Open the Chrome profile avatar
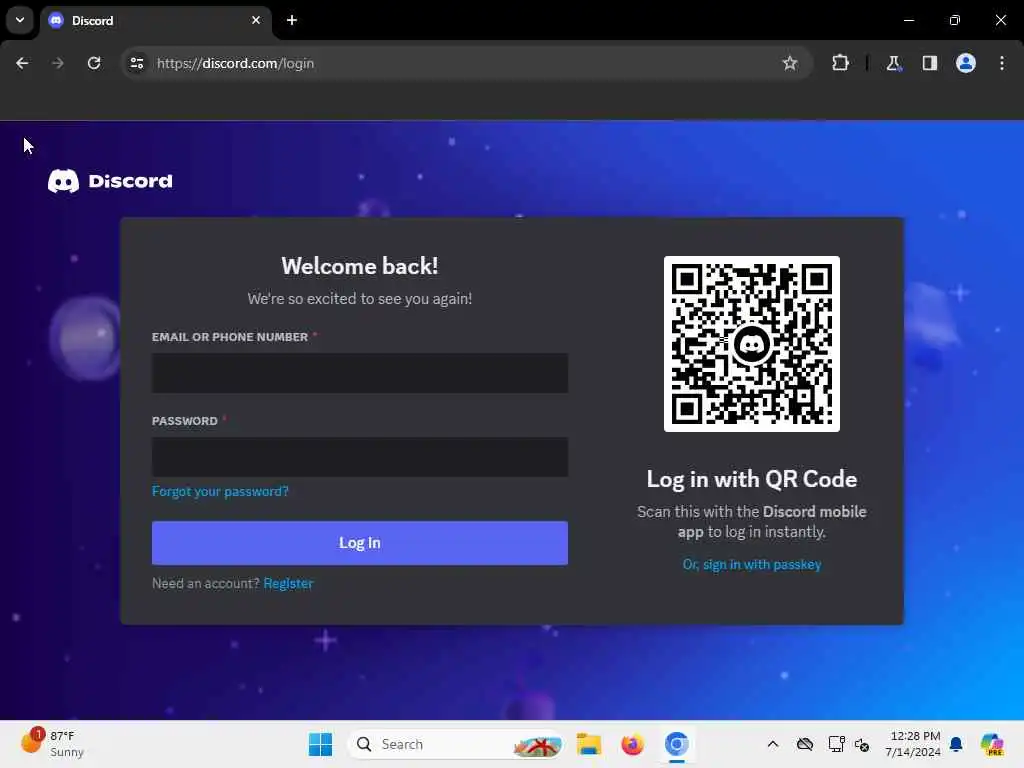 [x=965, y=63]
